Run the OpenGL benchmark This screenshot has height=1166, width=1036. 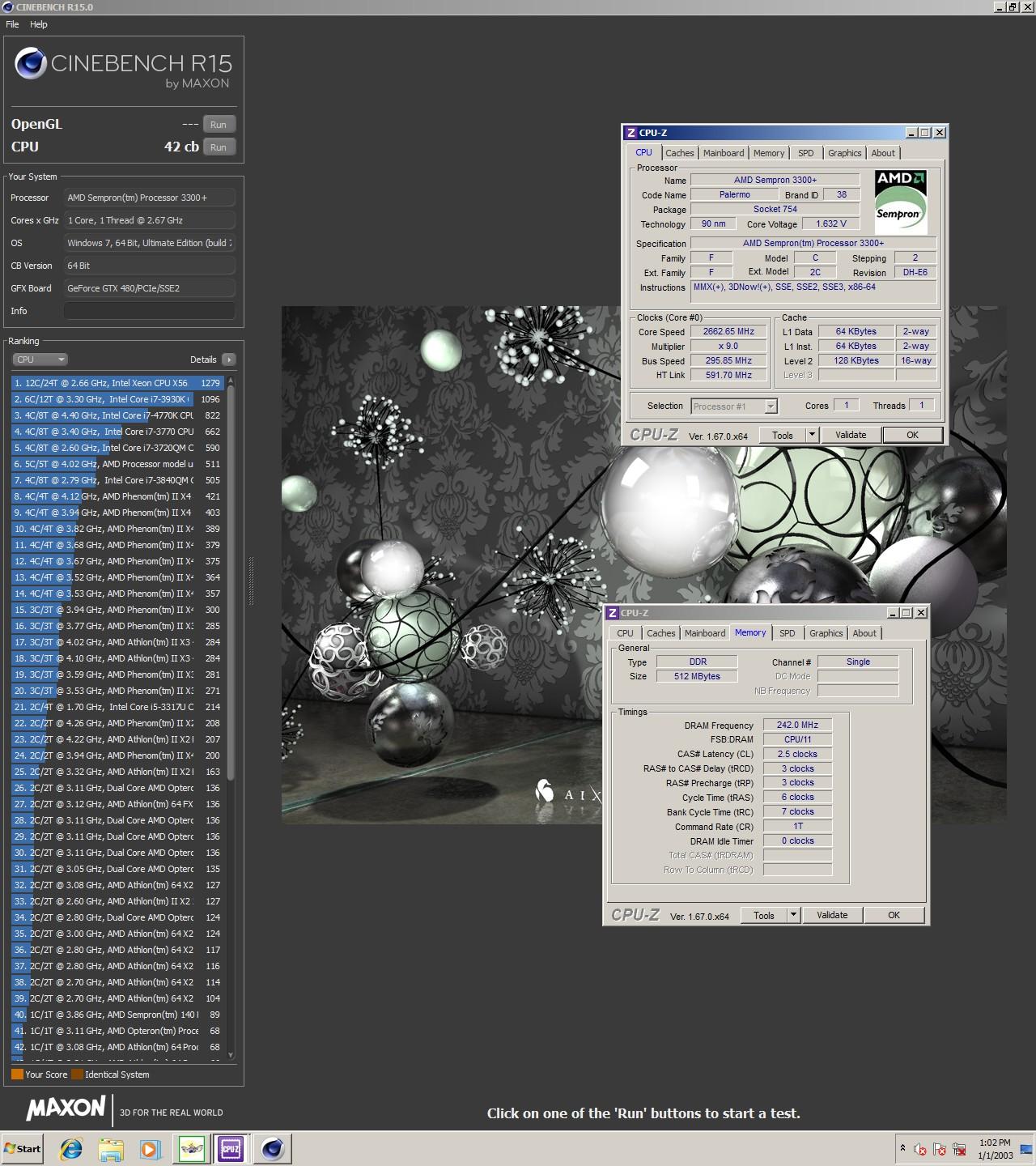219,124
